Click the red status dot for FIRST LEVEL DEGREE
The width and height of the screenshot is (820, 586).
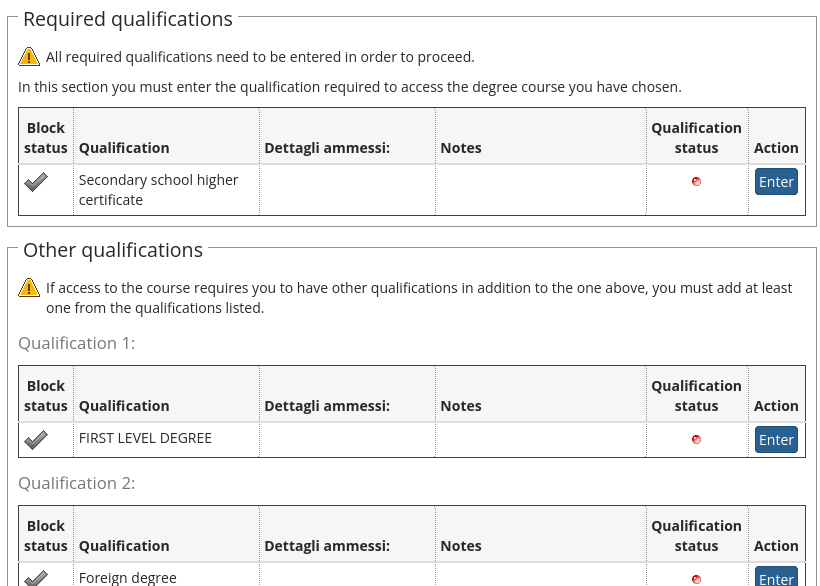coord(696,440)
